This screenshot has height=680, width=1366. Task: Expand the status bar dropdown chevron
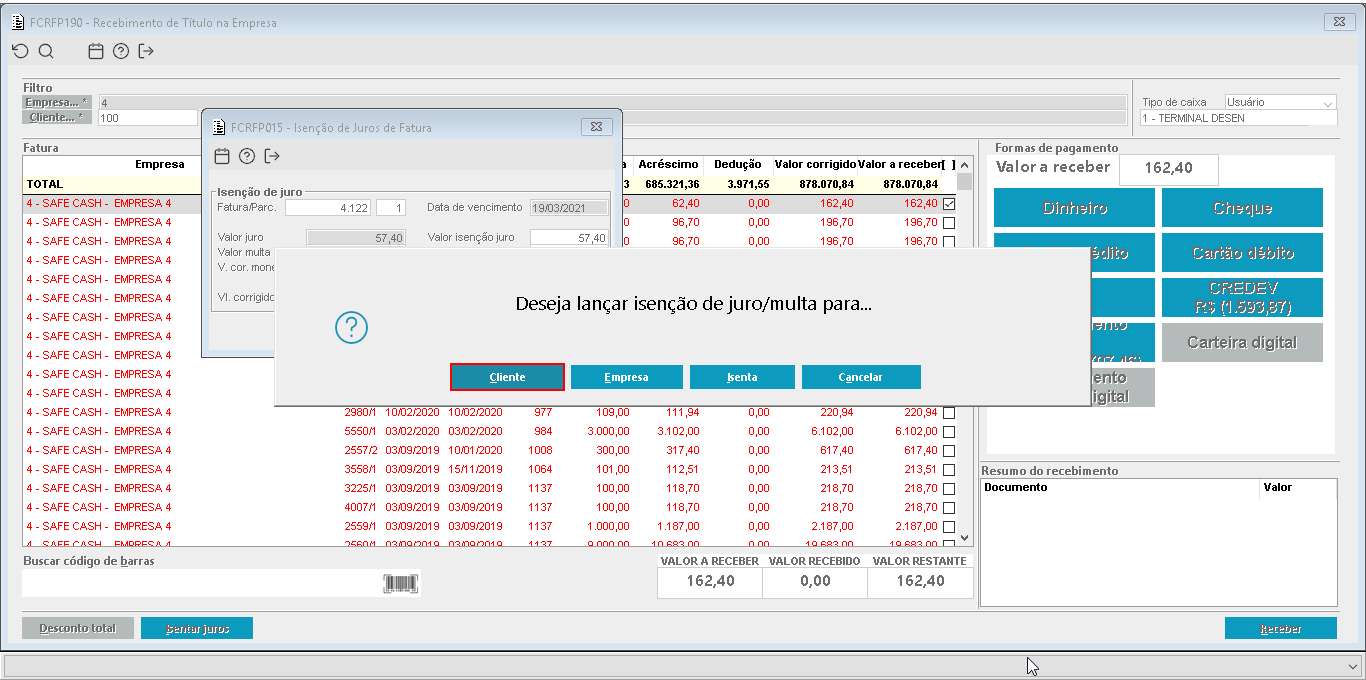(1353, 666)
